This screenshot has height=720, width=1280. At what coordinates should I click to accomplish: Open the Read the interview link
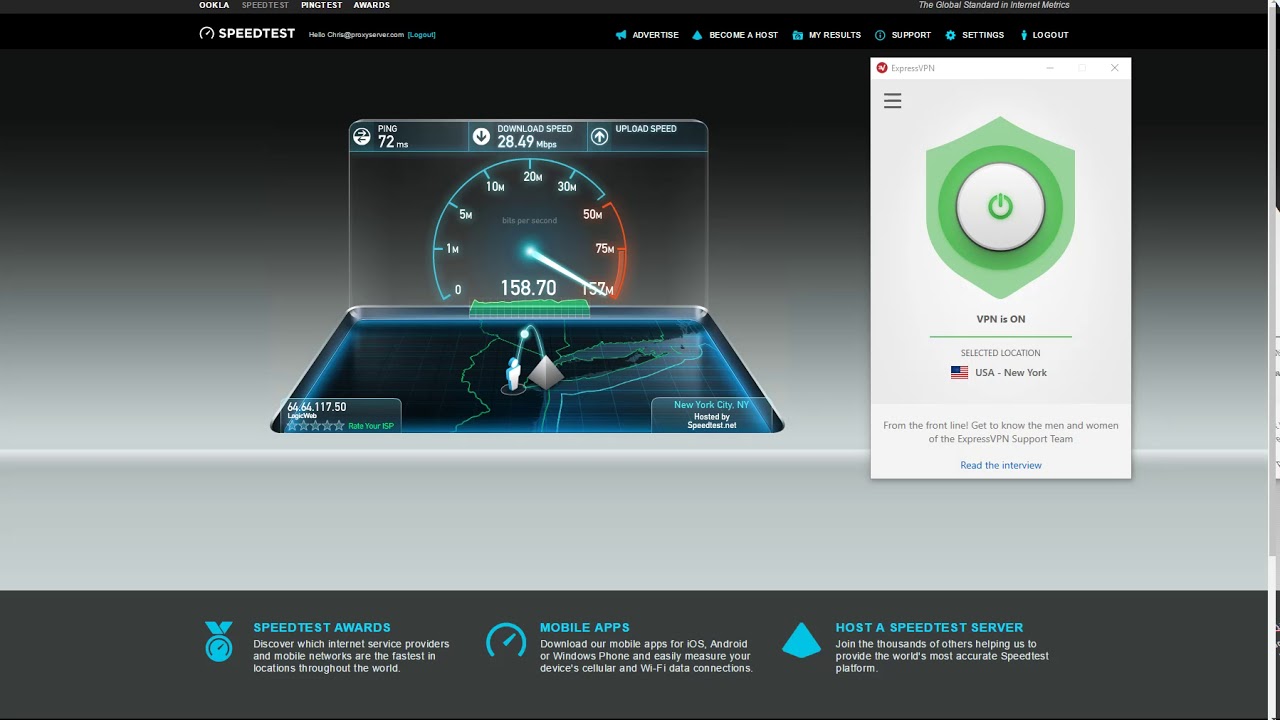[1001, 465]
